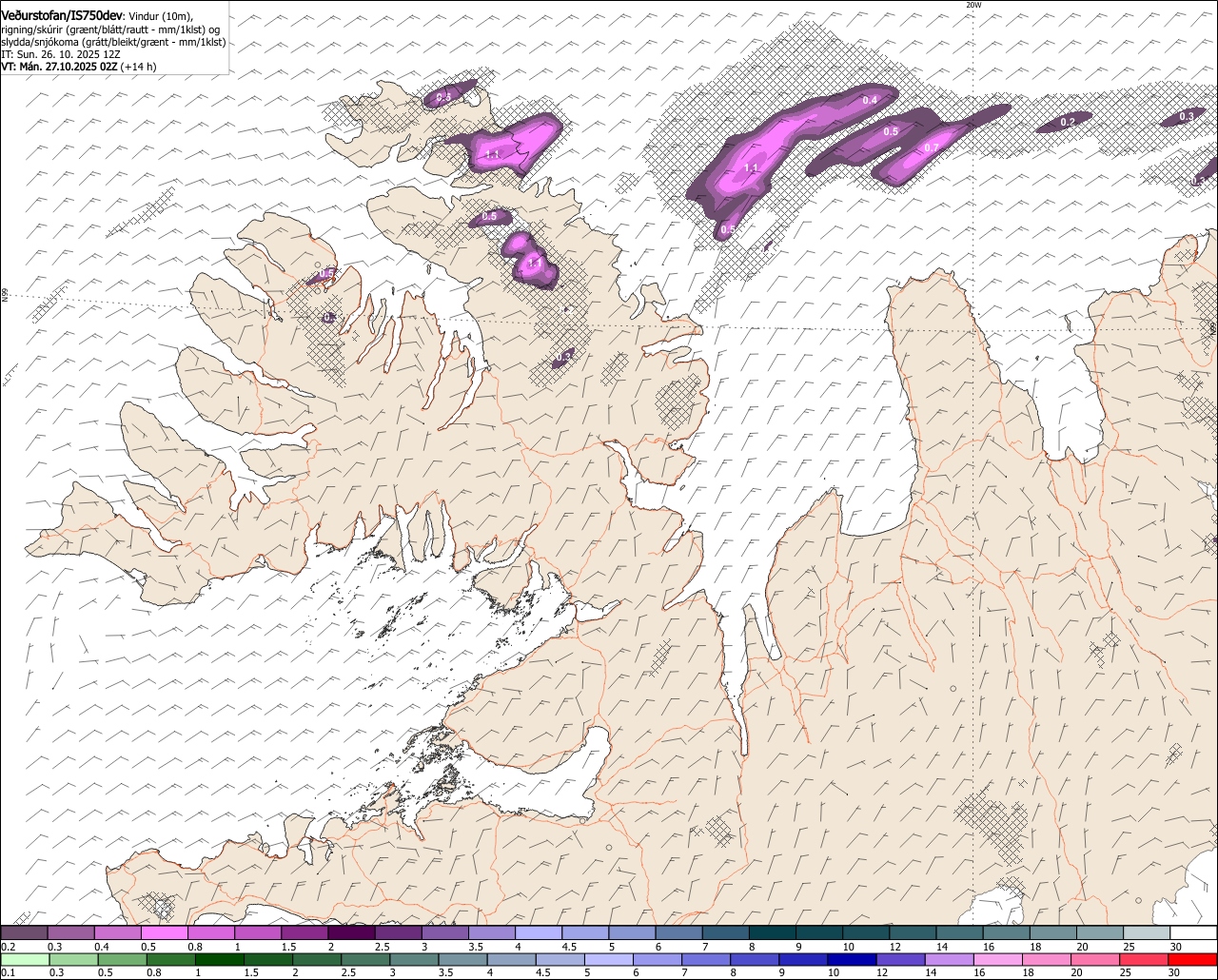The height and width of the screenshot is (980, 1218).
Task: Select top legend swatch between 20 and 25
Action: point(1101,932)
